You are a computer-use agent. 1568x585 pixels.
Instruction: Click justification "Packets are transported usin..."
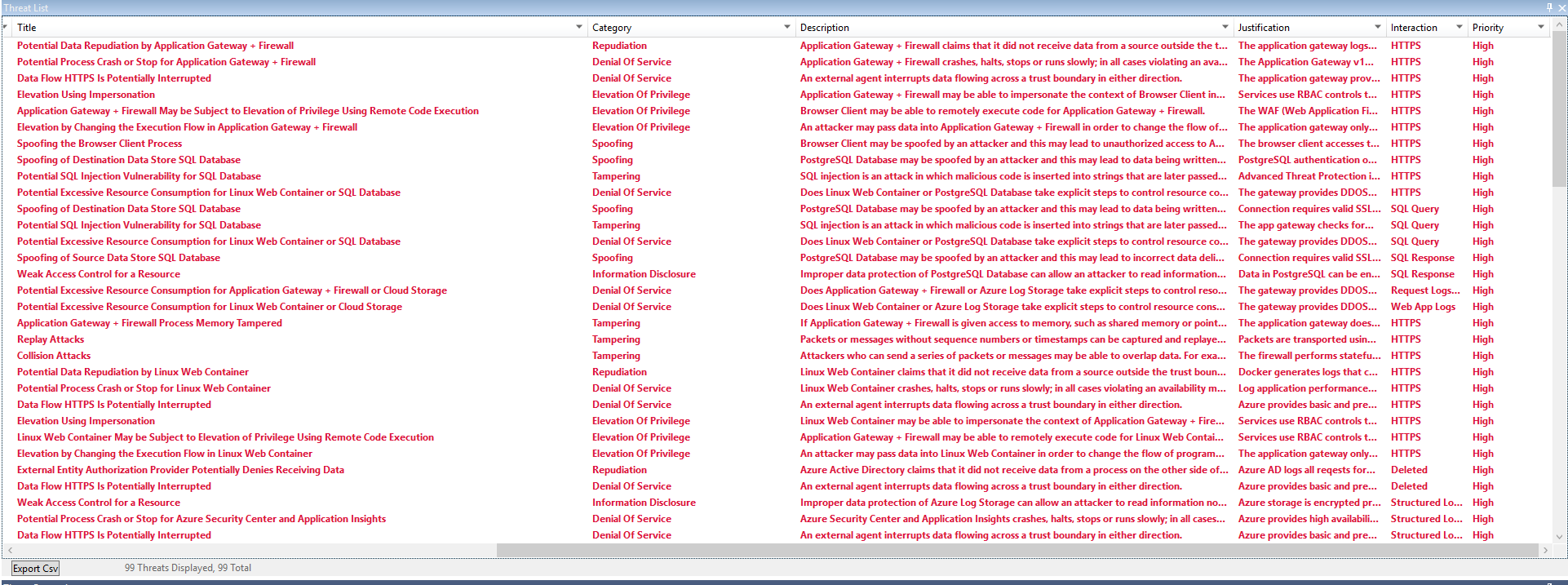click(1308, 339)
